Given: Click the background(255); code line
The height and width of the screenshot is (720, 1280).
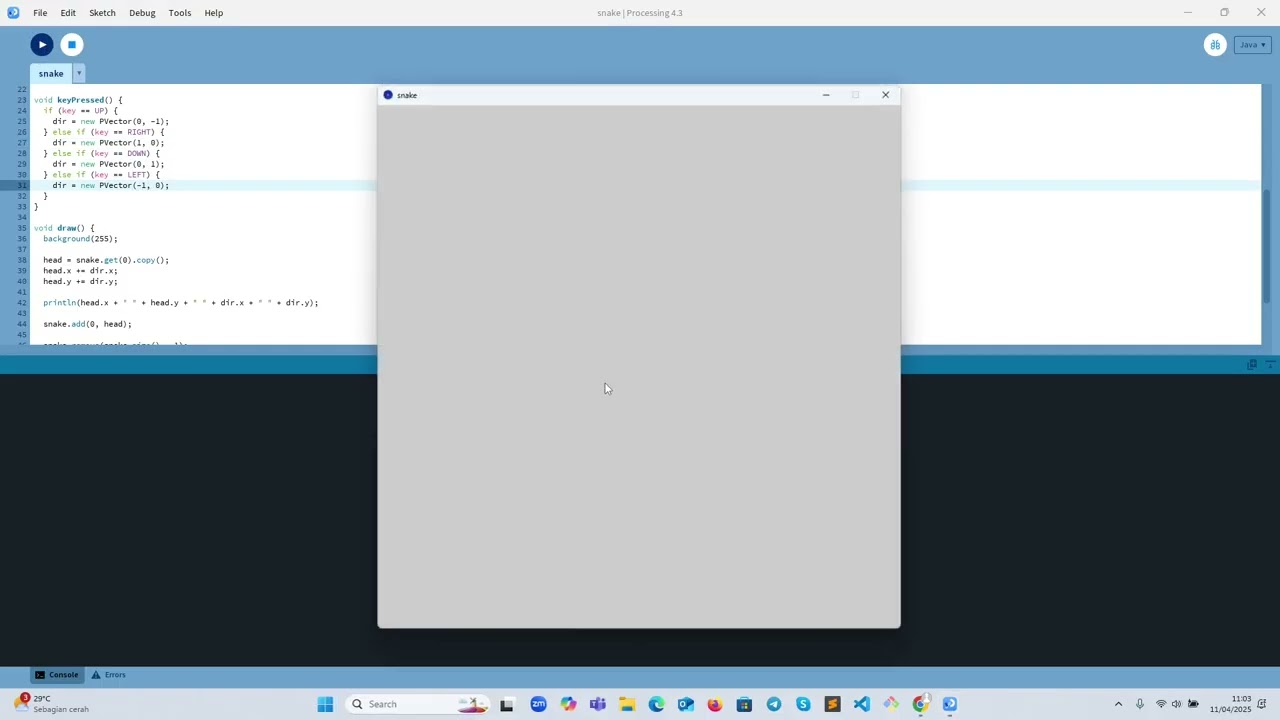Looking at the screenshot, I should pos(80,239).
